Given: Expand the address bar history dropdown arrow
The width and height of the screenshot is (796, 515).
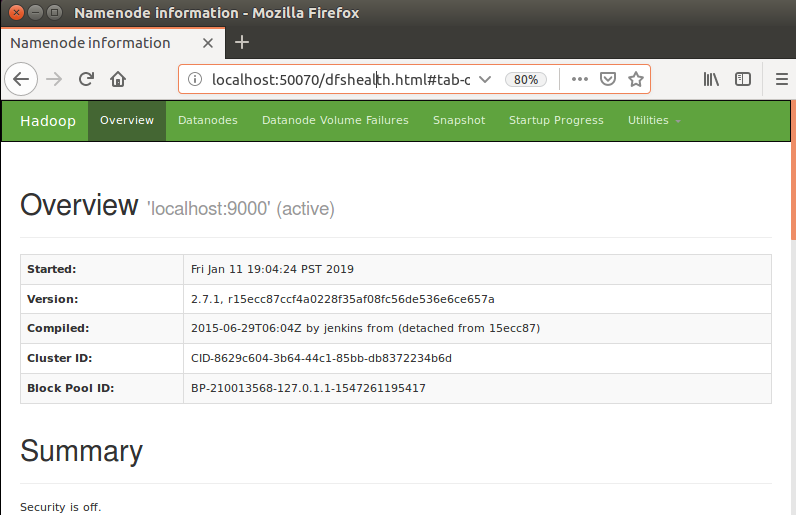Looking at the screenshot, I should 485,79.
